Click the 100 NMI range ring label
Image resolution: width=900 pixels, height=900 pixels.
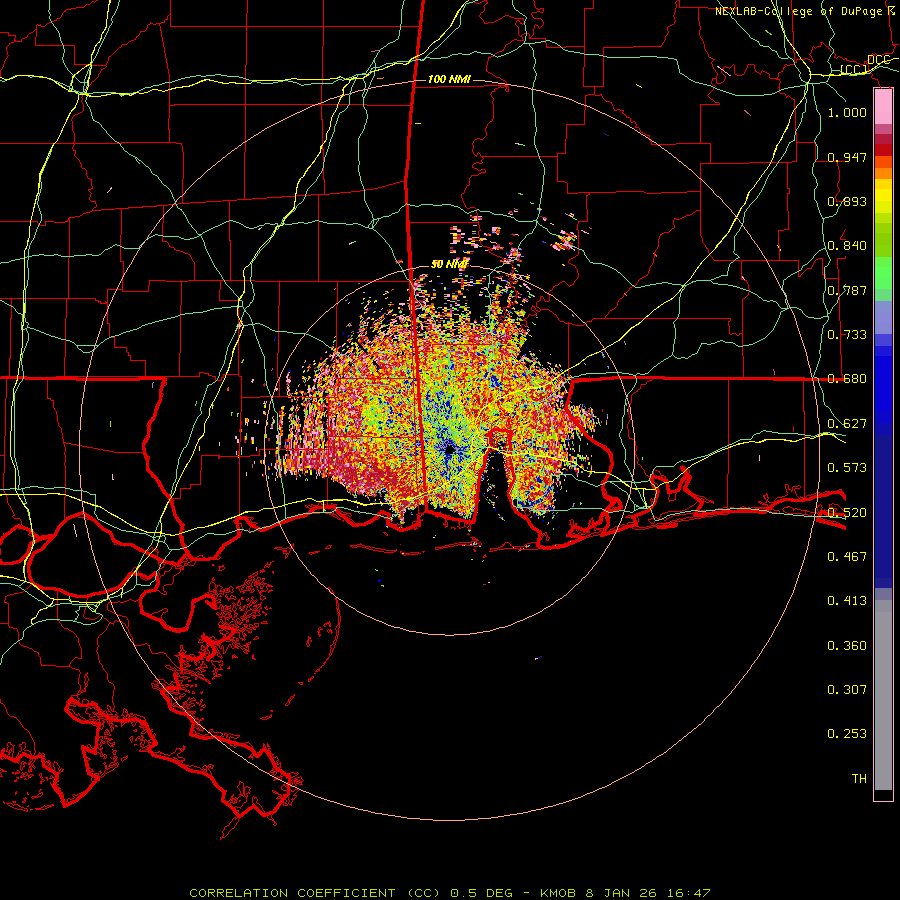pos(449,79)
